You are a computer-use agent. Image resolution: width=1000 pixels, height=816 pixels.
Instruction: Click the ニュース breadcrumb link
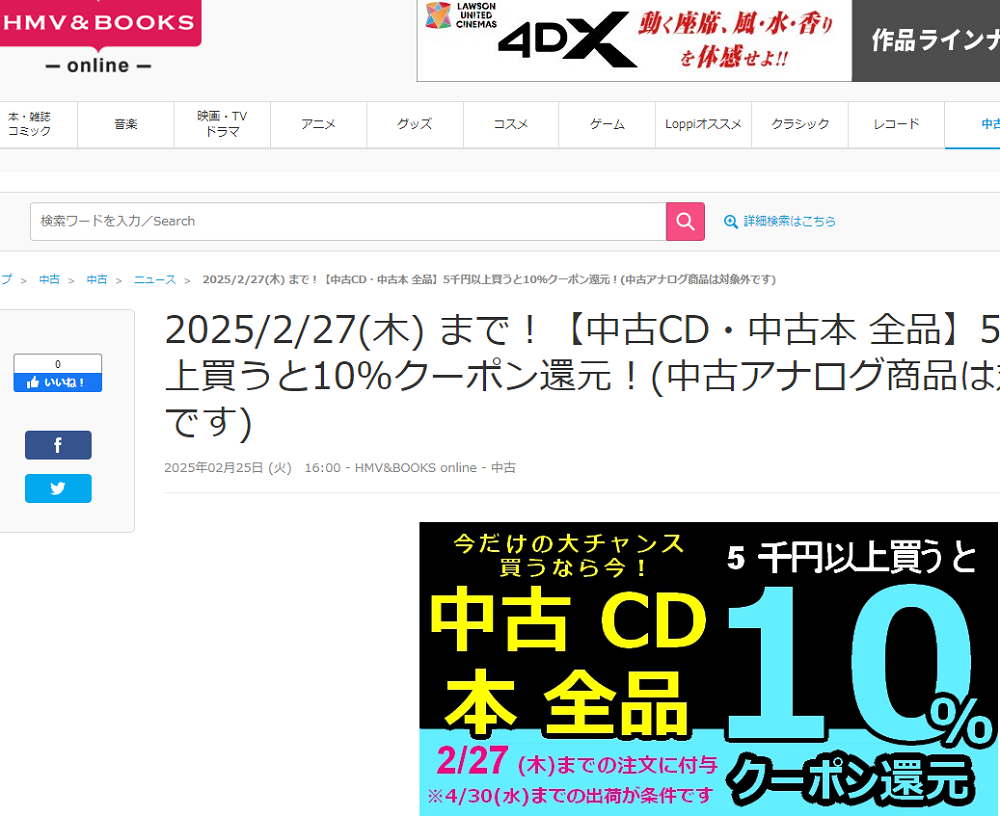coord(154,279)
